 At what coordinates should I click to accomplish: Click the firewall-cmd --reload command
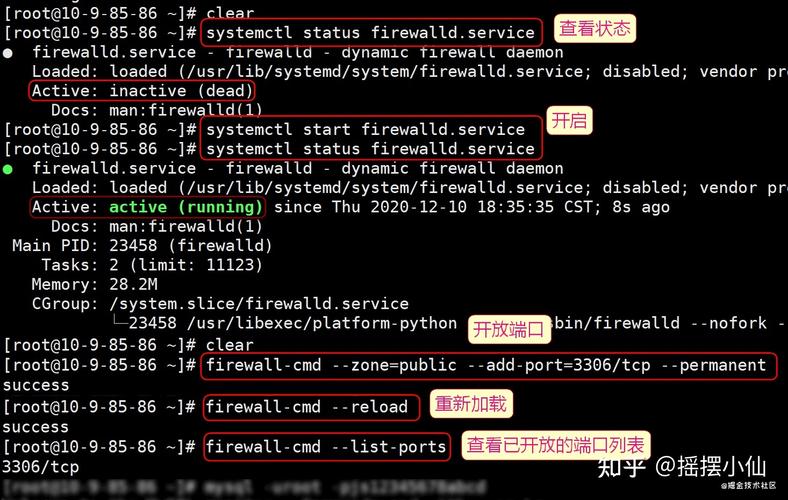[x=307, y=407]
